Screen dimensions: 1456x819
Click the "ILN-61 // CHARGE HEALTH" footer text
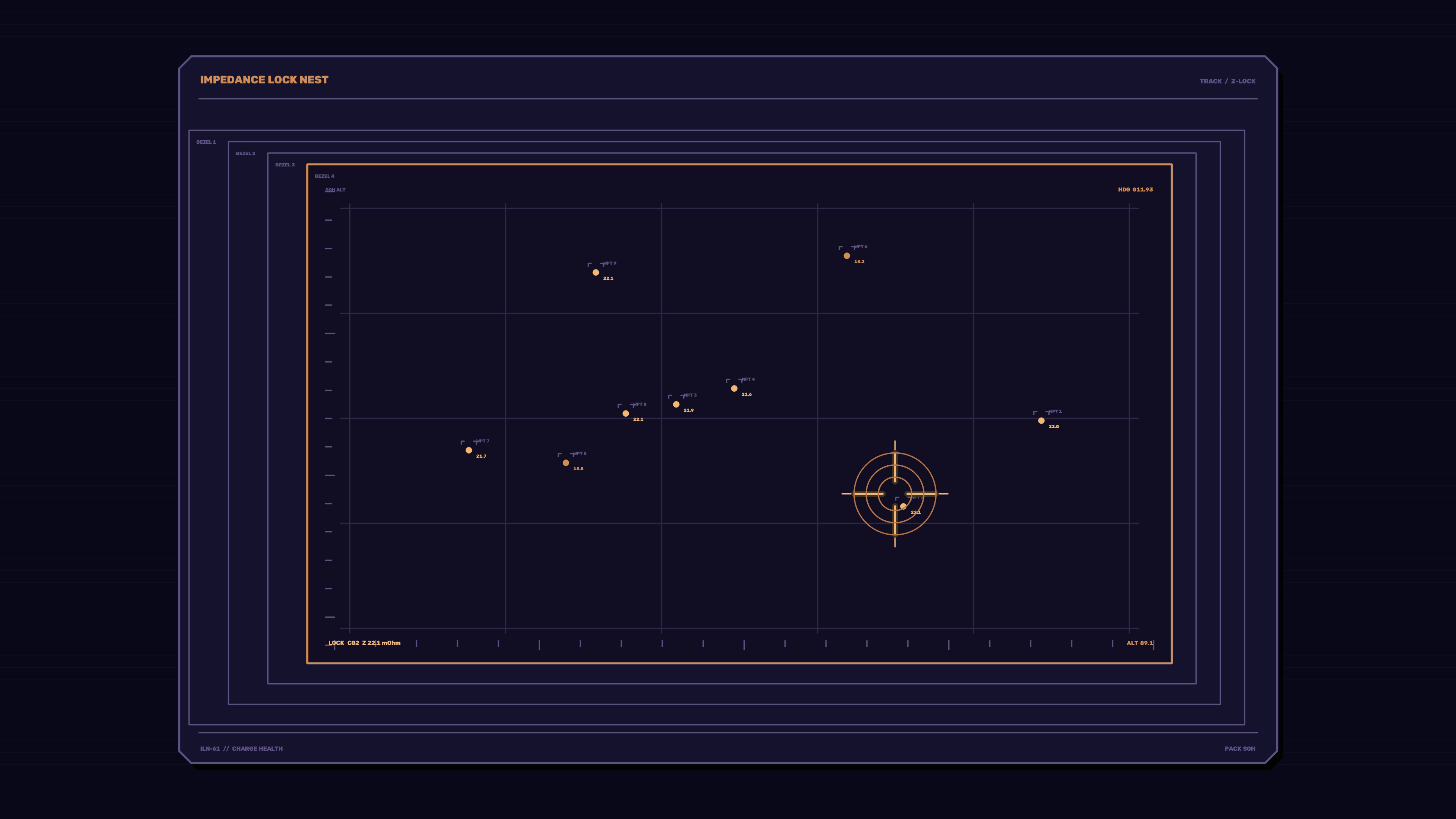click(x=242, y=749)
